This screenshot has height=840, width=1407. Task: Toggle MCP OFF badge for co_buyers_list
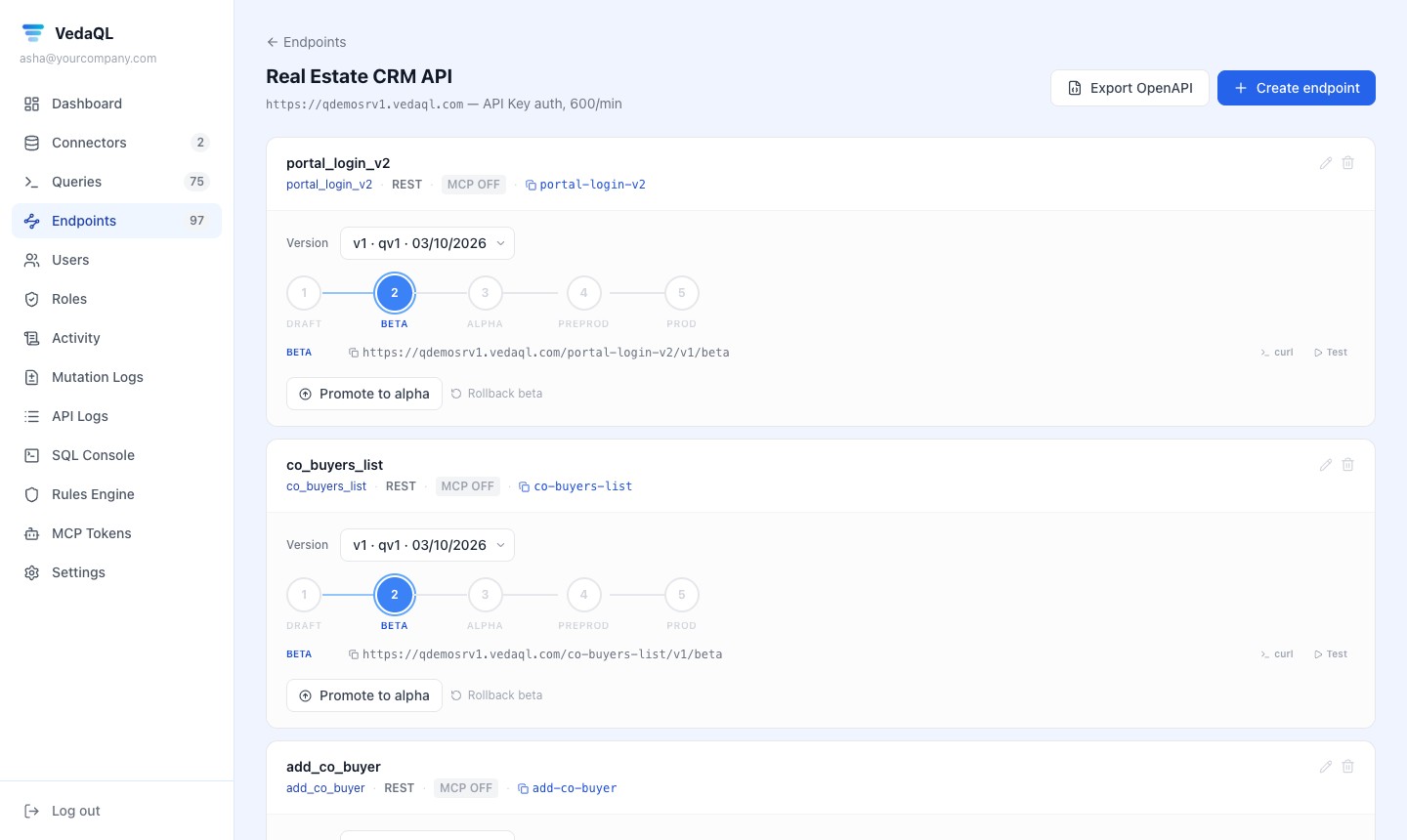[x=468, y=486]
